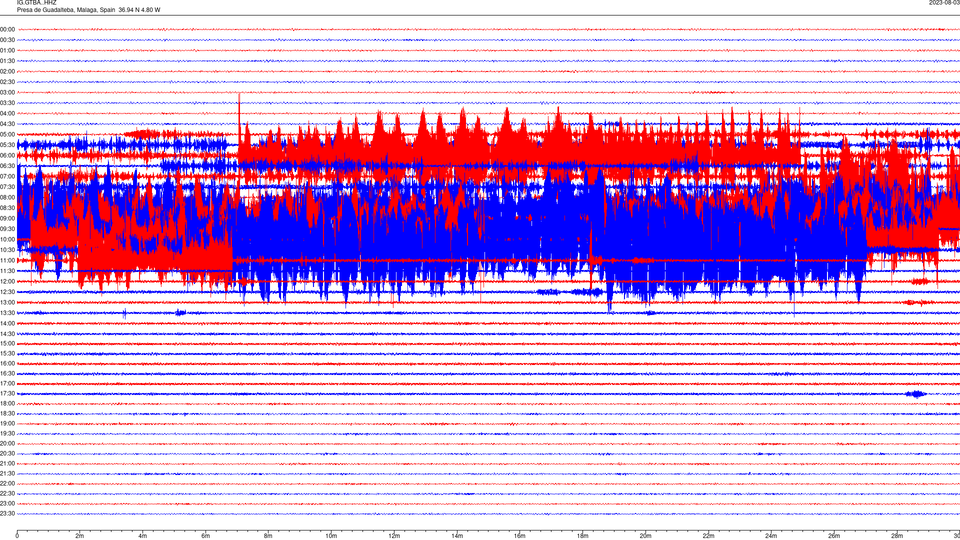Screen dimensions: 960x540
Task: Click the small blue burst on the 17:30 trace
Action: click(916, 394)
